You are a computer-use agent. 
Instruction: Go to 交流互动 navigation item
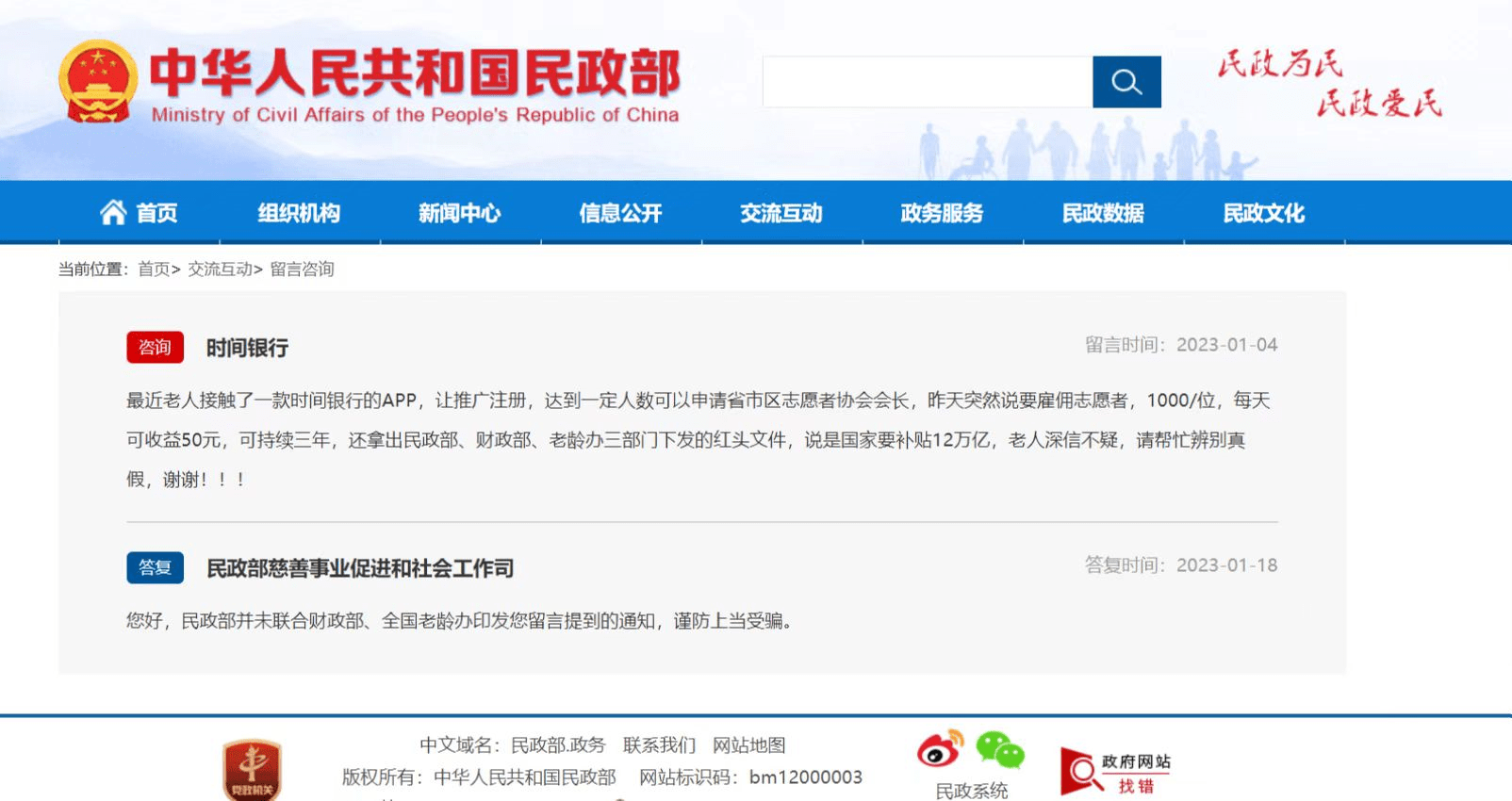click(x=781, y=213)
